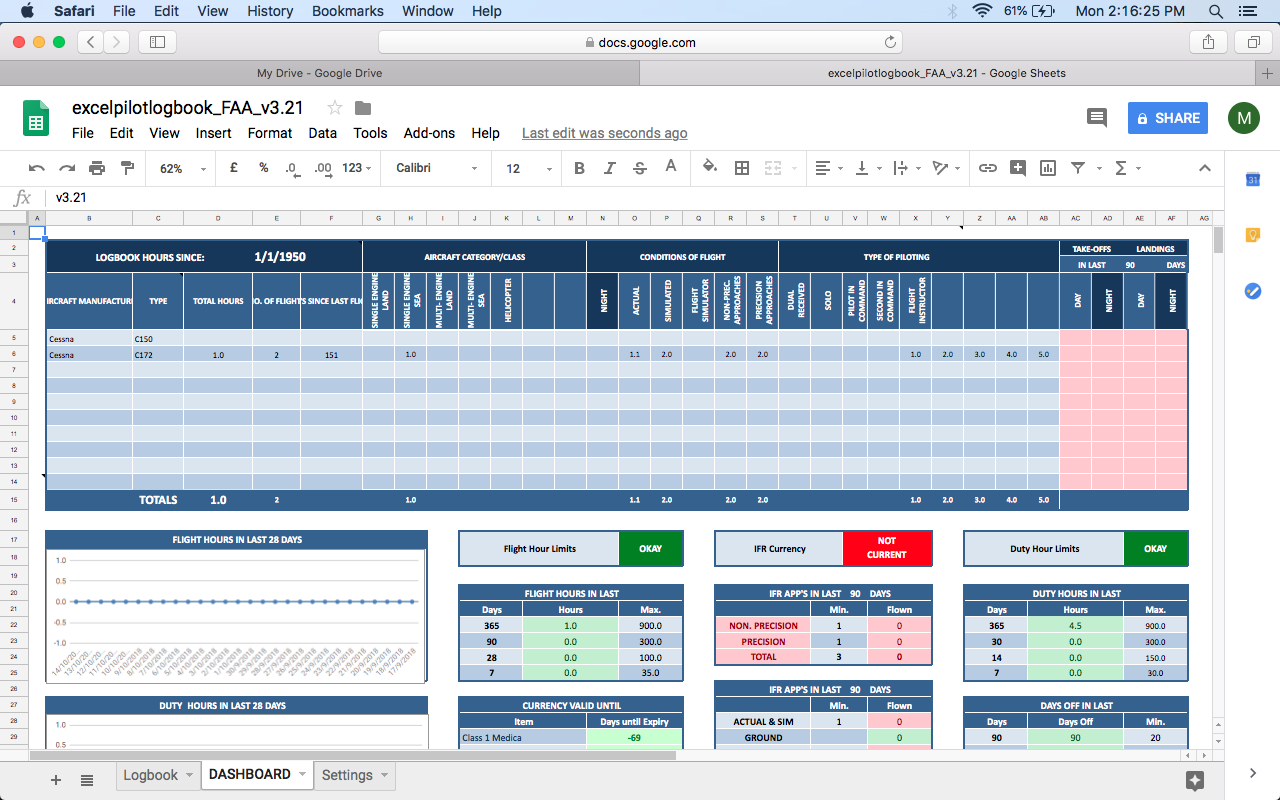Open the DASHBOARD tab options arrow
This screenshot has width=1280, height=800.
(x=302, y=775)
